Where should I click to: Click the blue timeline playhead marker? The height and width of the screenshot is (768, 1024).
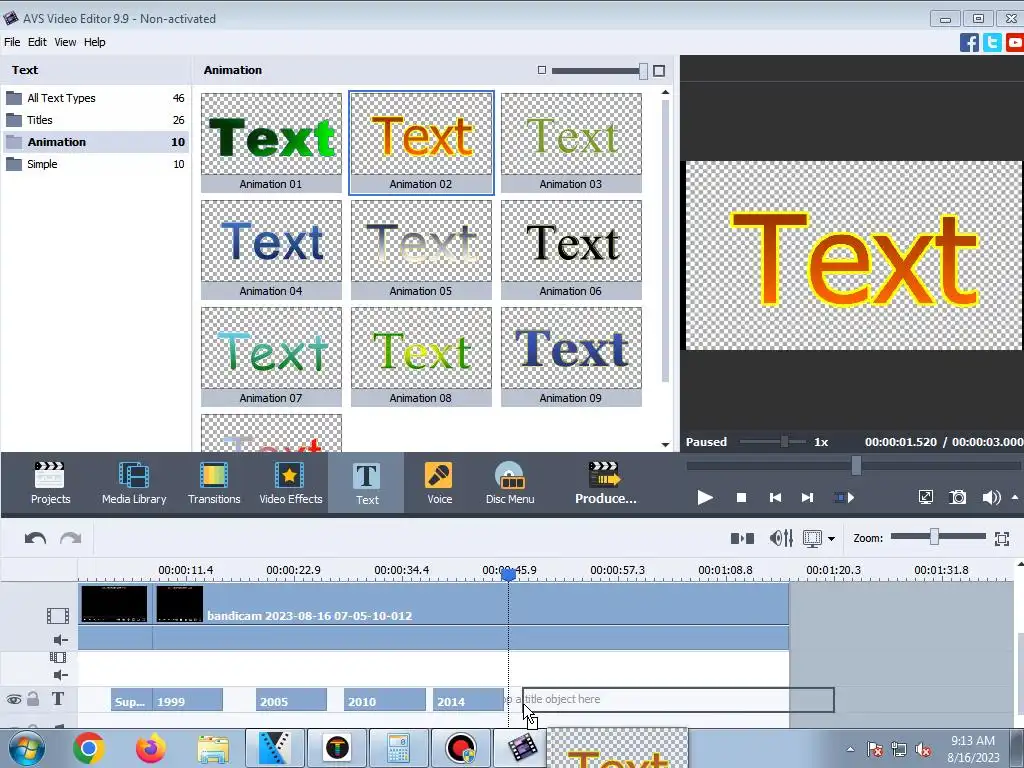[508, 575]
